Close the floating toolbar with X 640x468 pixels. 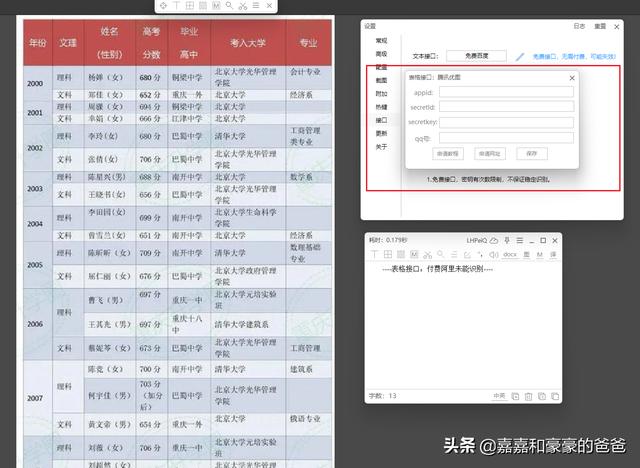(x=269, y=5)
